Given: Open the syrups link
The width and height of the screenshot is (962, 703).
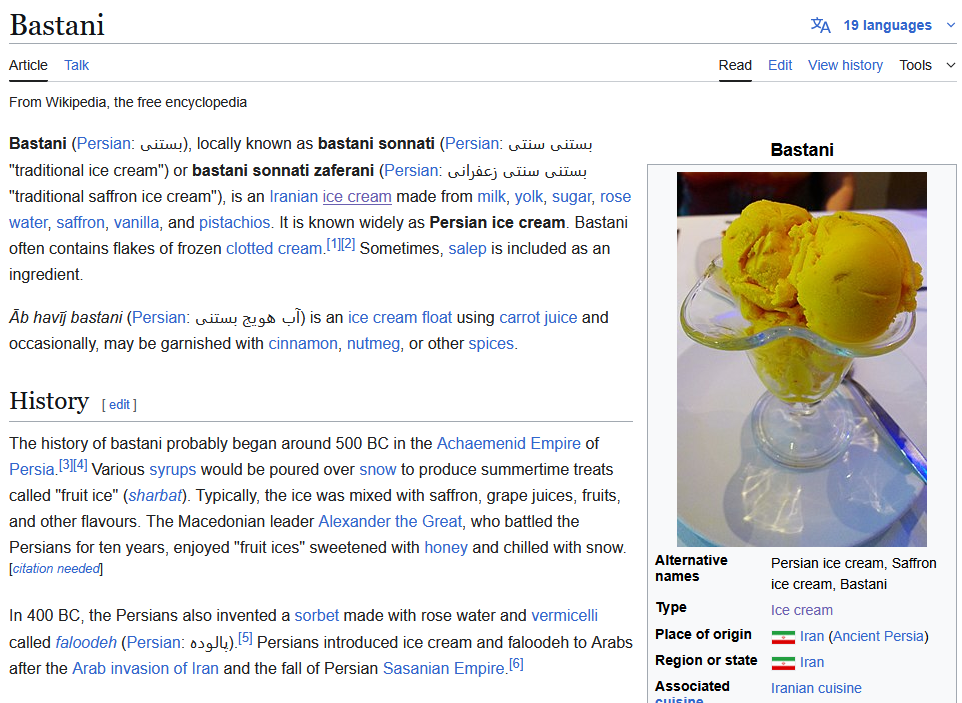Looking at the screenshot, I should 172,469.
